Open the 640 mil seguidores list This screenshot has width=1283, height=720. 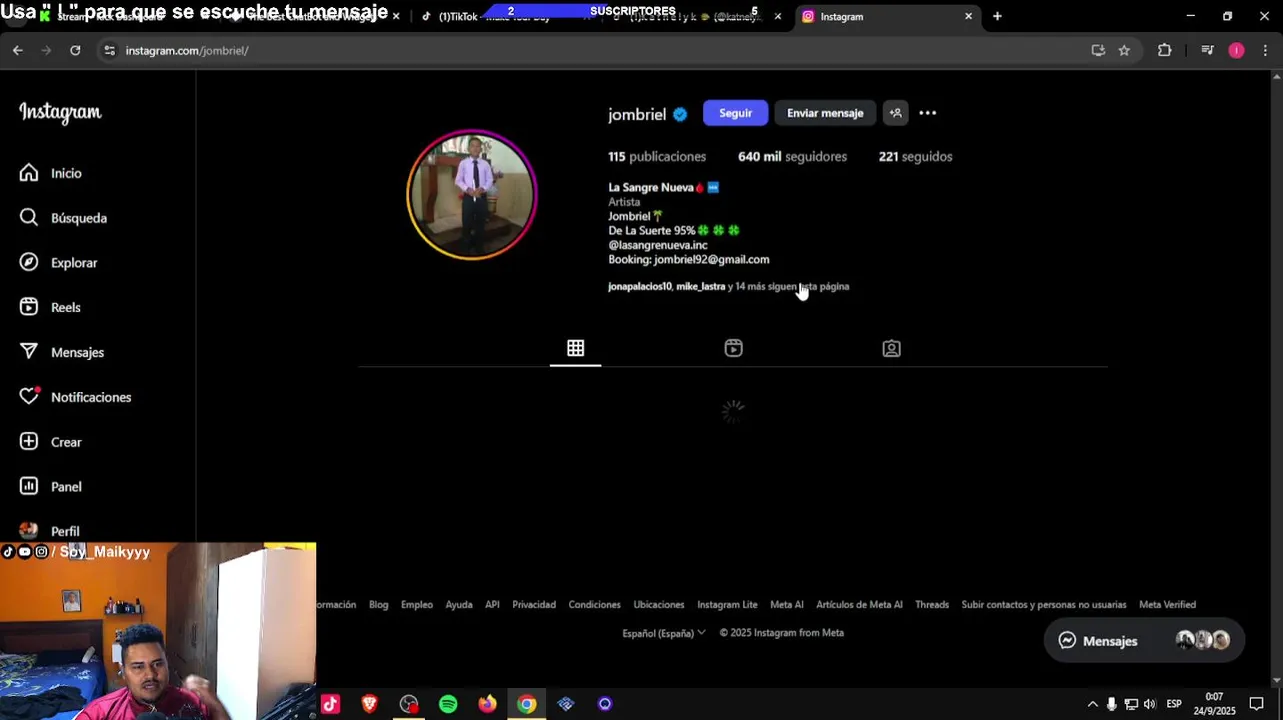coord(792,157)
